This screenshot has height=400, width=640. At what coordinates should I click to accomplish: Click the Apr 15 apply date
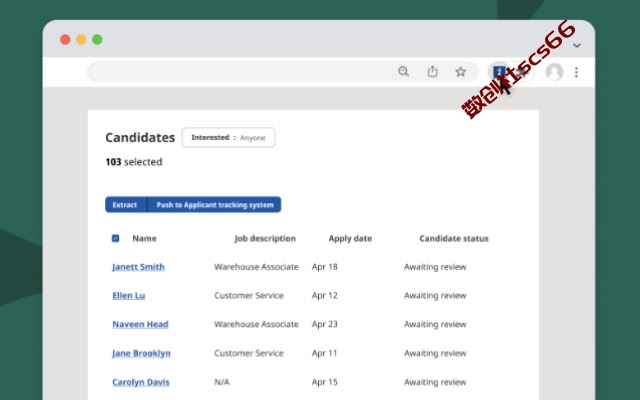pyautogui.click(x=324, y=382)
